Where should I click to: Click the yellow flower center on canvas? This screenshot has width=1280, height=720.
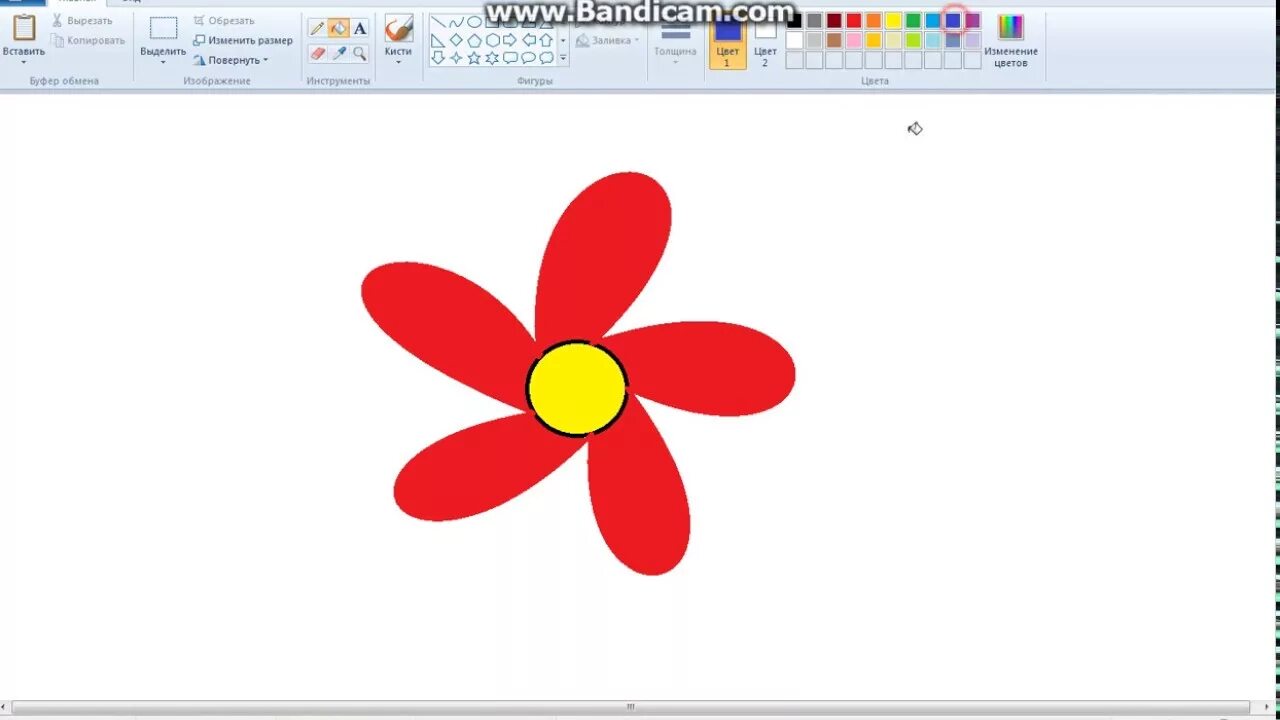point(577,388)
